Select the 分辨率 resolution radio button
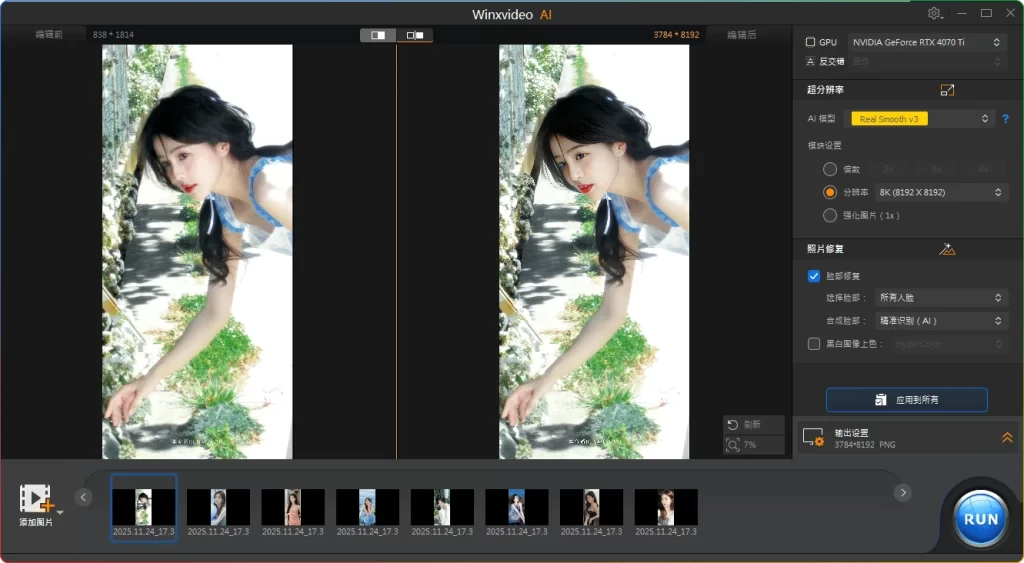This screenshot has width=1024, height=563. (830, 192)
